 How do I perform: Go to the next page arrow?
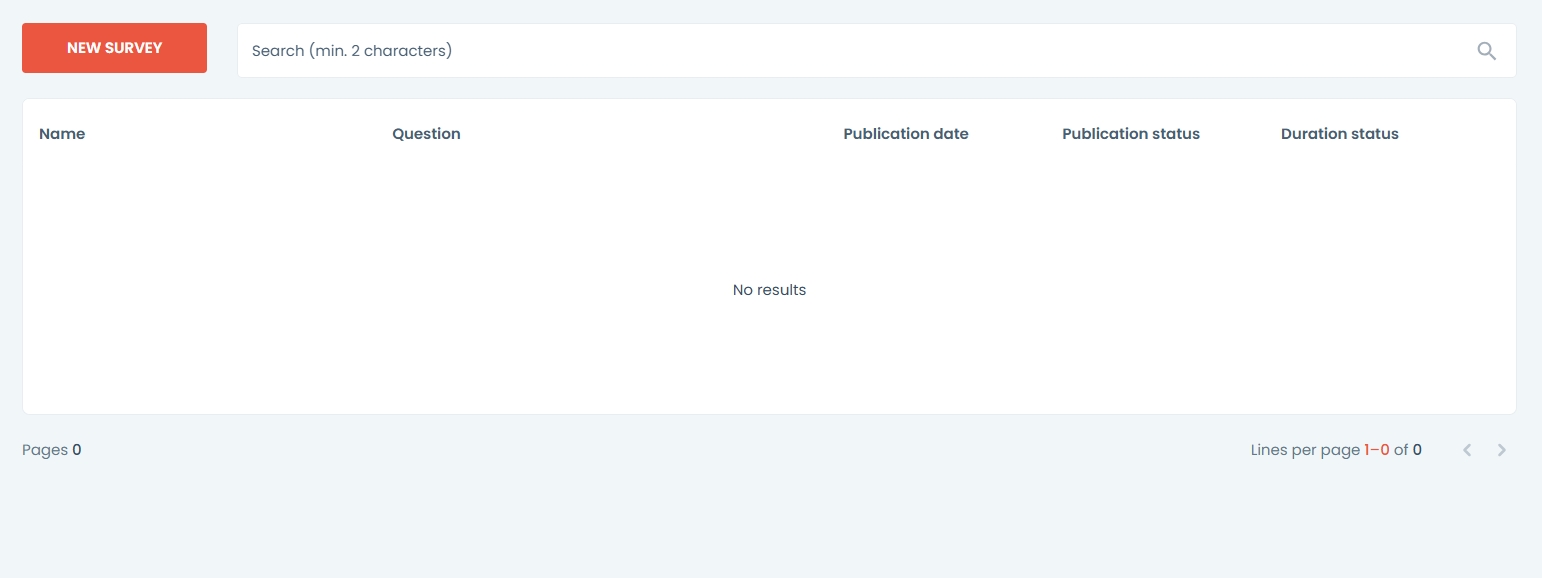click(1501, 450)
